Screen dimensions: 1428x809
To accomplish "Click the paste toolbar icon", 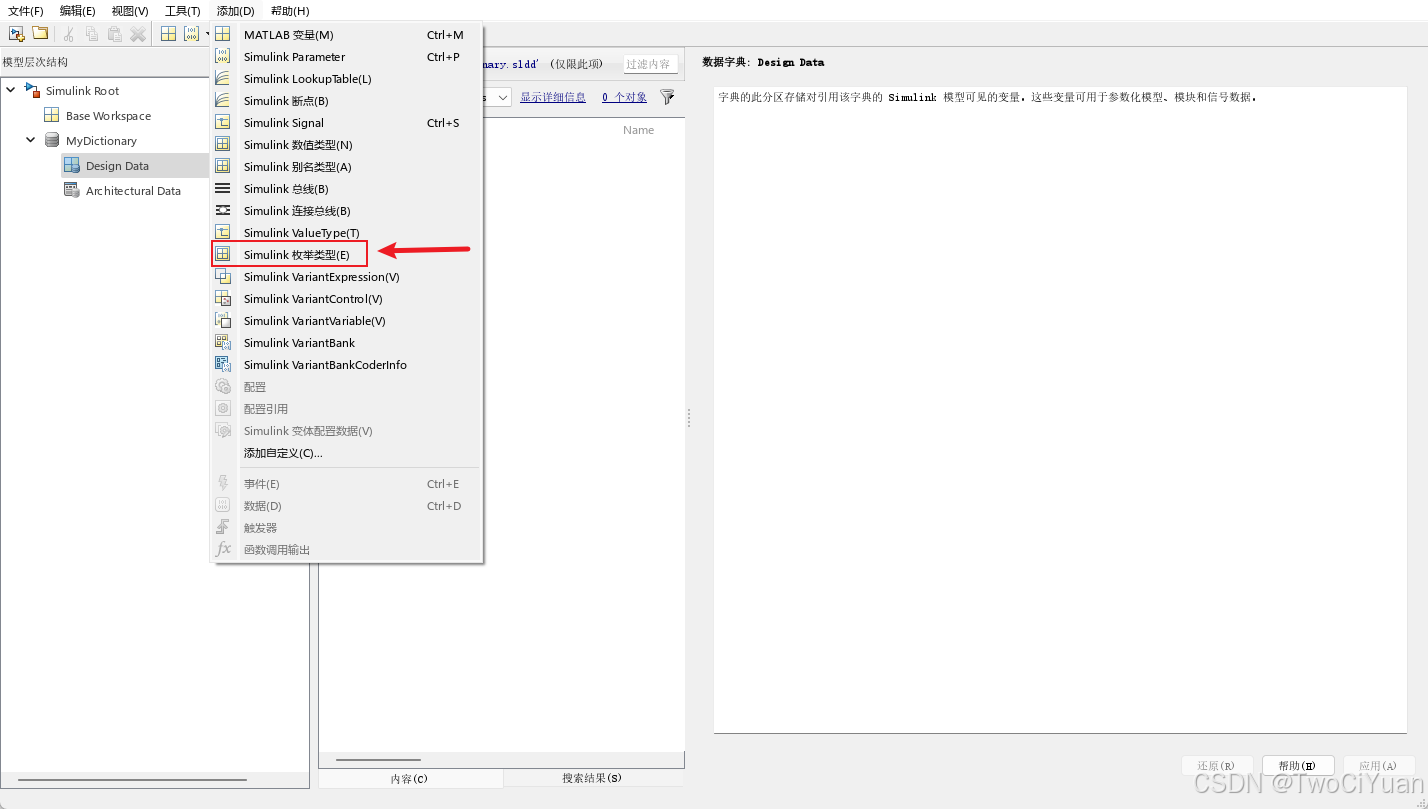I will click(x=115, y=34).
